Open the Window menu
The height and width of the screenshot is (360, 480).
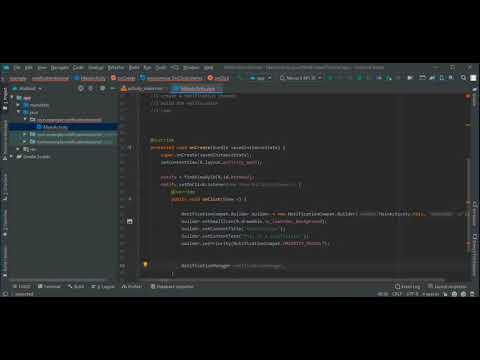coord(191,68)
